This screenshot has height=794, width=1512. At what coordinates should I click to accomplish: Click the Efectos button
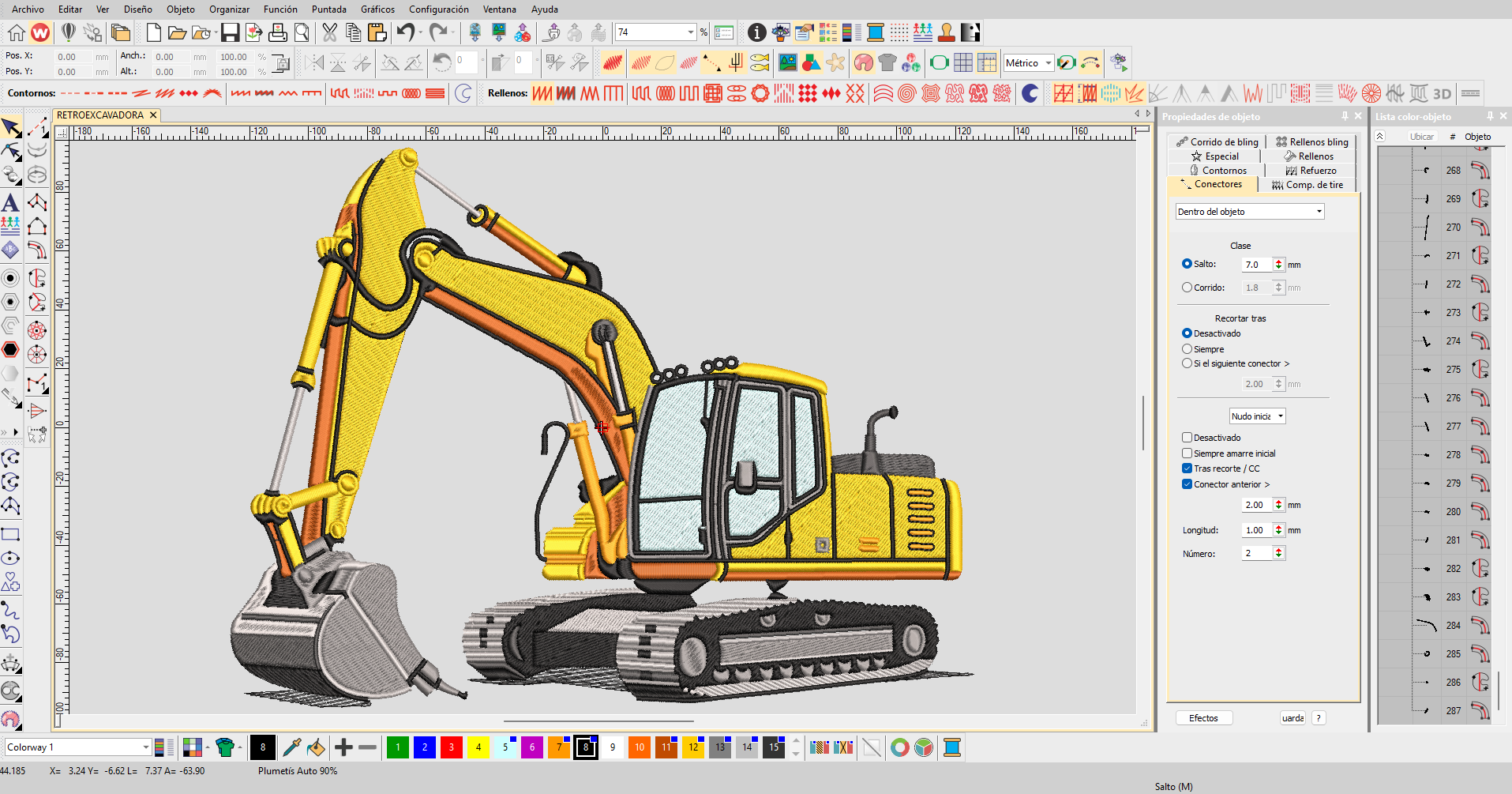click(1203, 718)
